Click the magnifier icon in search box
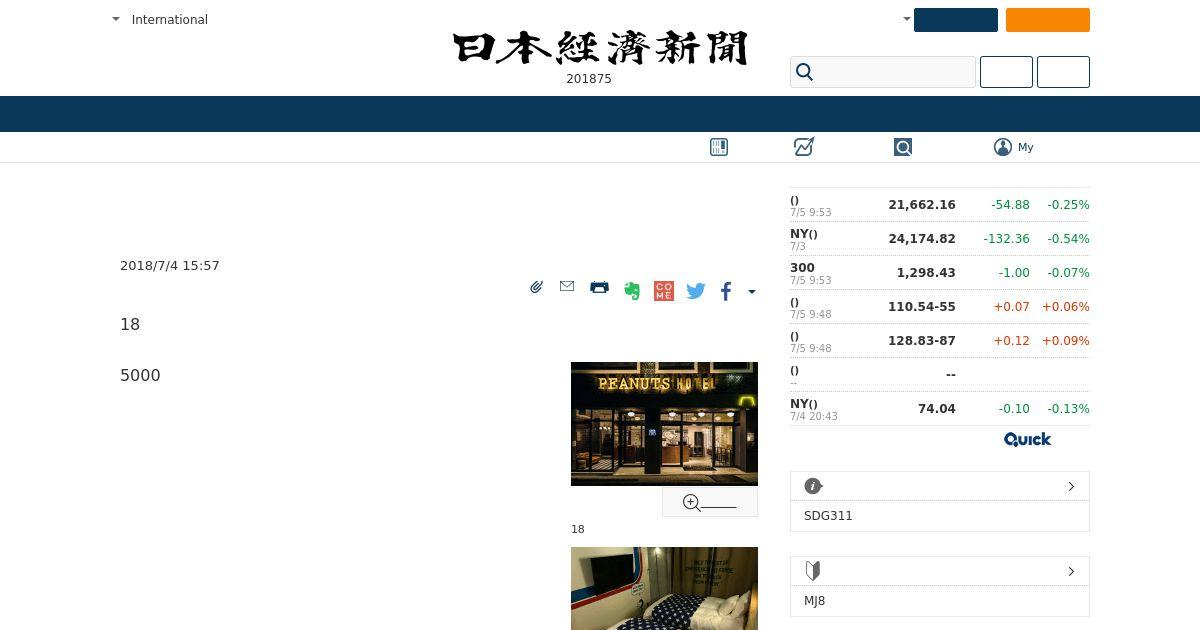 click(x=805, y=72)
